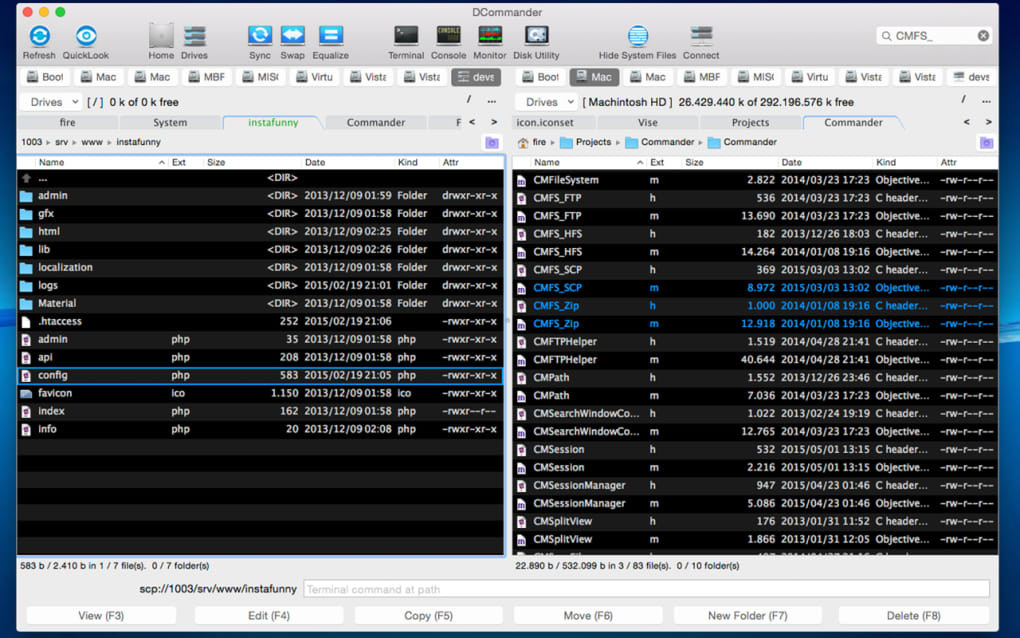Click the Sync panels icon

click(260, 37)
